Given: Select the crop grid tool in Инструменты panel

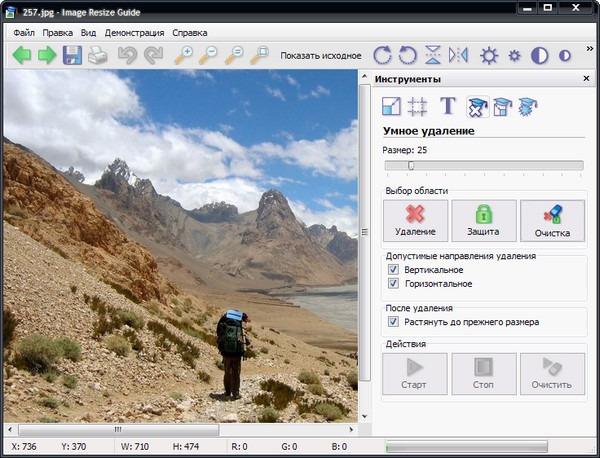Looking at the screenshot, I should pyautogui.click(x=420, y=107).
